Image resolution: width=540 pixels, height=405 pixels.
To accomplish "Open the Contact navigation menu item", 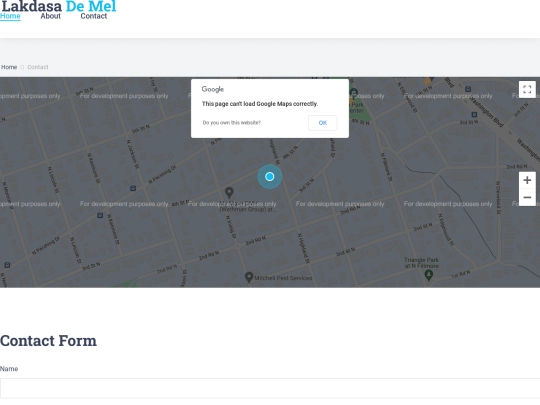I will tap(94, 16).
